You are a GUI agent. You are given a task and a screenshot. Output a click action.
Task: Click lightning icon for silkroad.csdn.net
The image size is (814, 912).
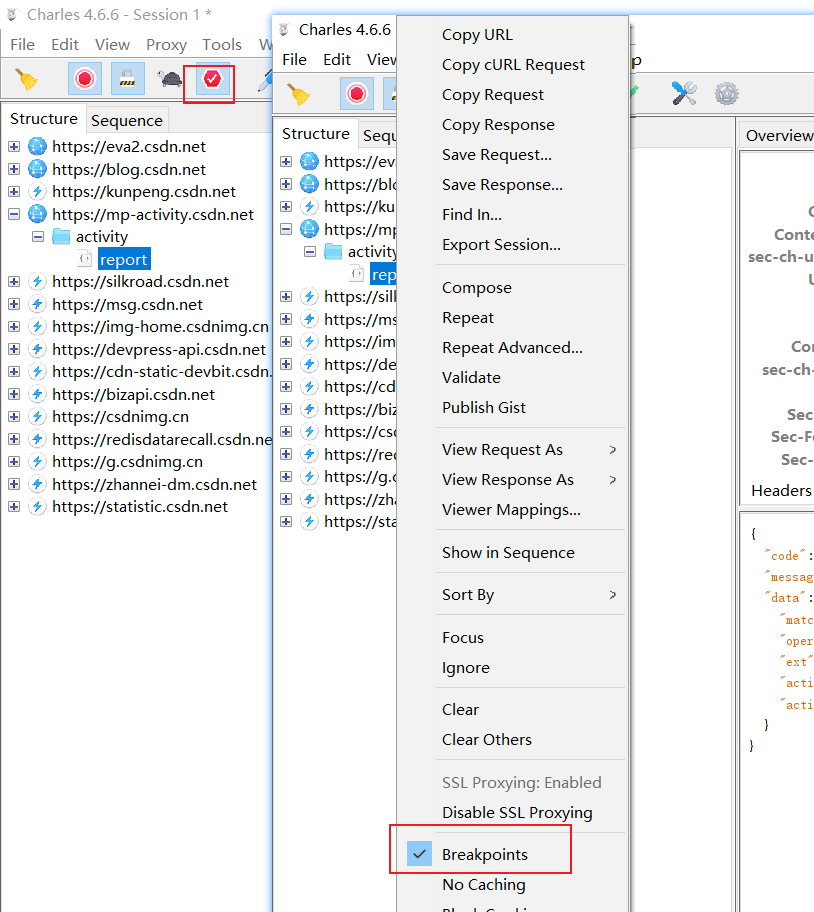[37, 282]
